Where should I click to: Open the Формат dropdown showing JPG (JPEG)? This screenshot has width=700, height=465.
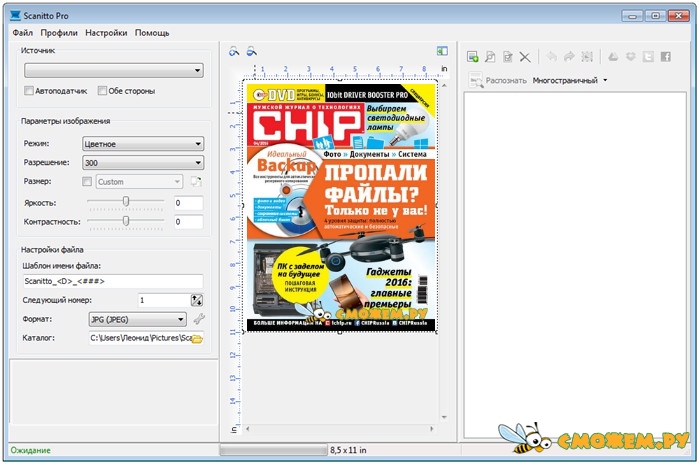pos(138,319)
